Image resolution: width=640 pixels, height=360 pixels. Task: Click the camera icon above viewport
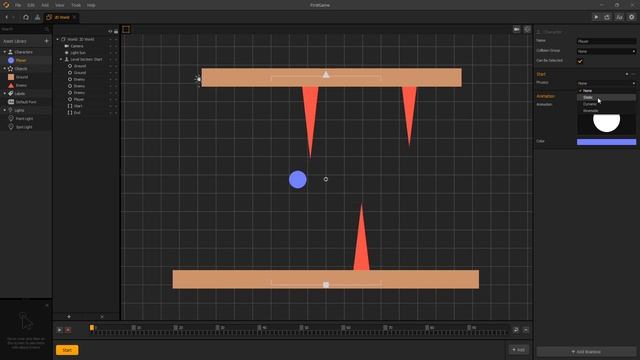(x=517, y=29)
